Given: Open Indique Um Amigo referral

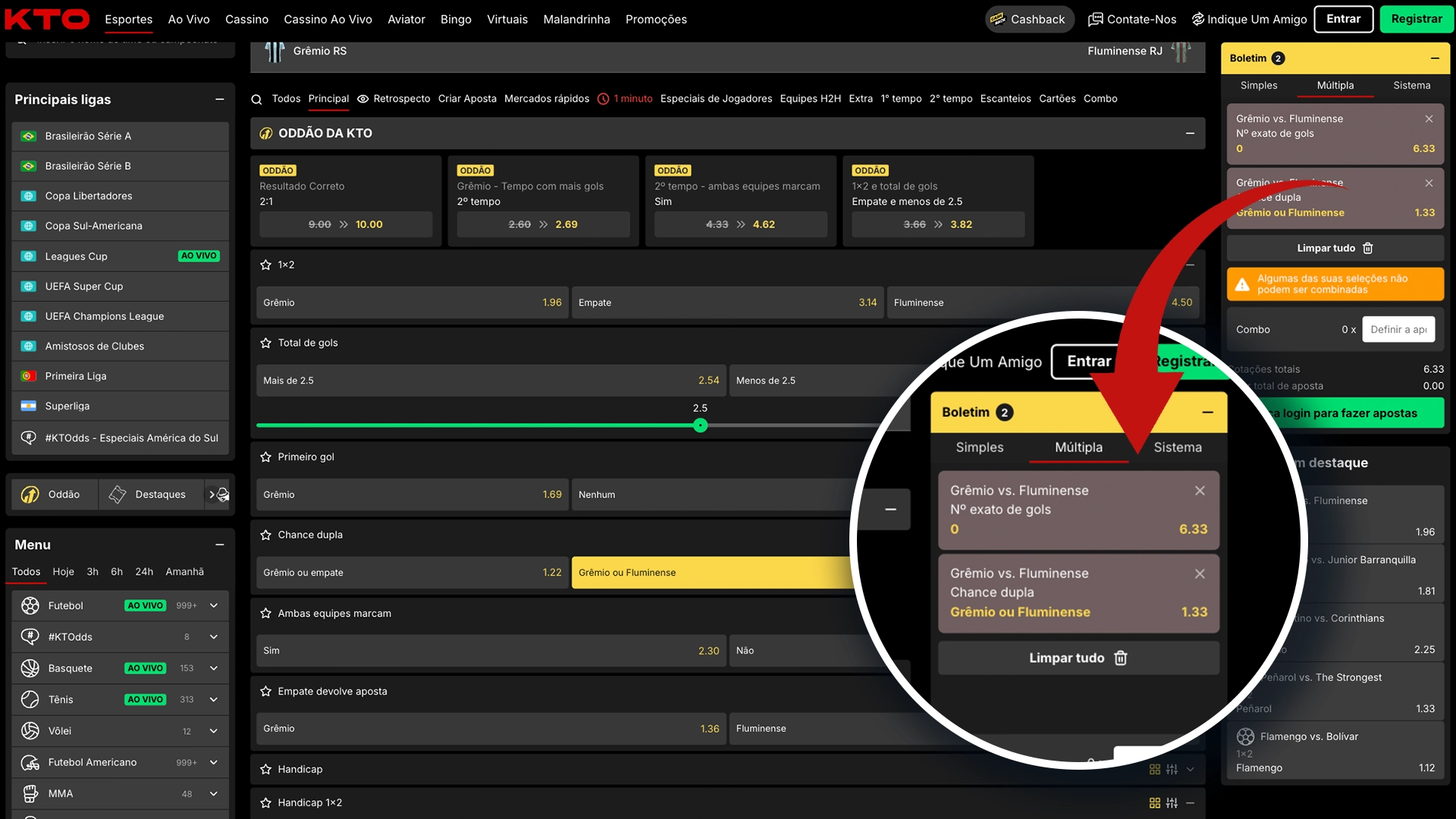Looking at the screenshot, I should coord(1249,19).
